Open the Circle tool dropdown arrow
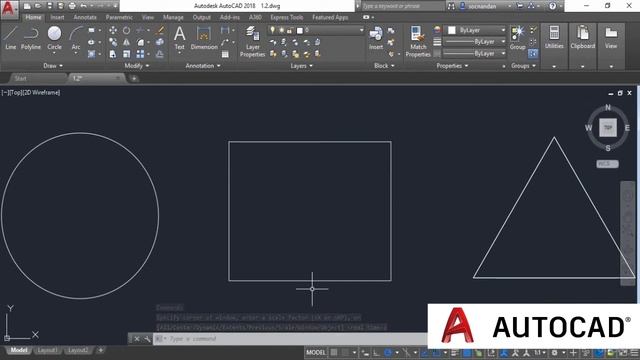640x360 pixels. [x=54, y=53]
